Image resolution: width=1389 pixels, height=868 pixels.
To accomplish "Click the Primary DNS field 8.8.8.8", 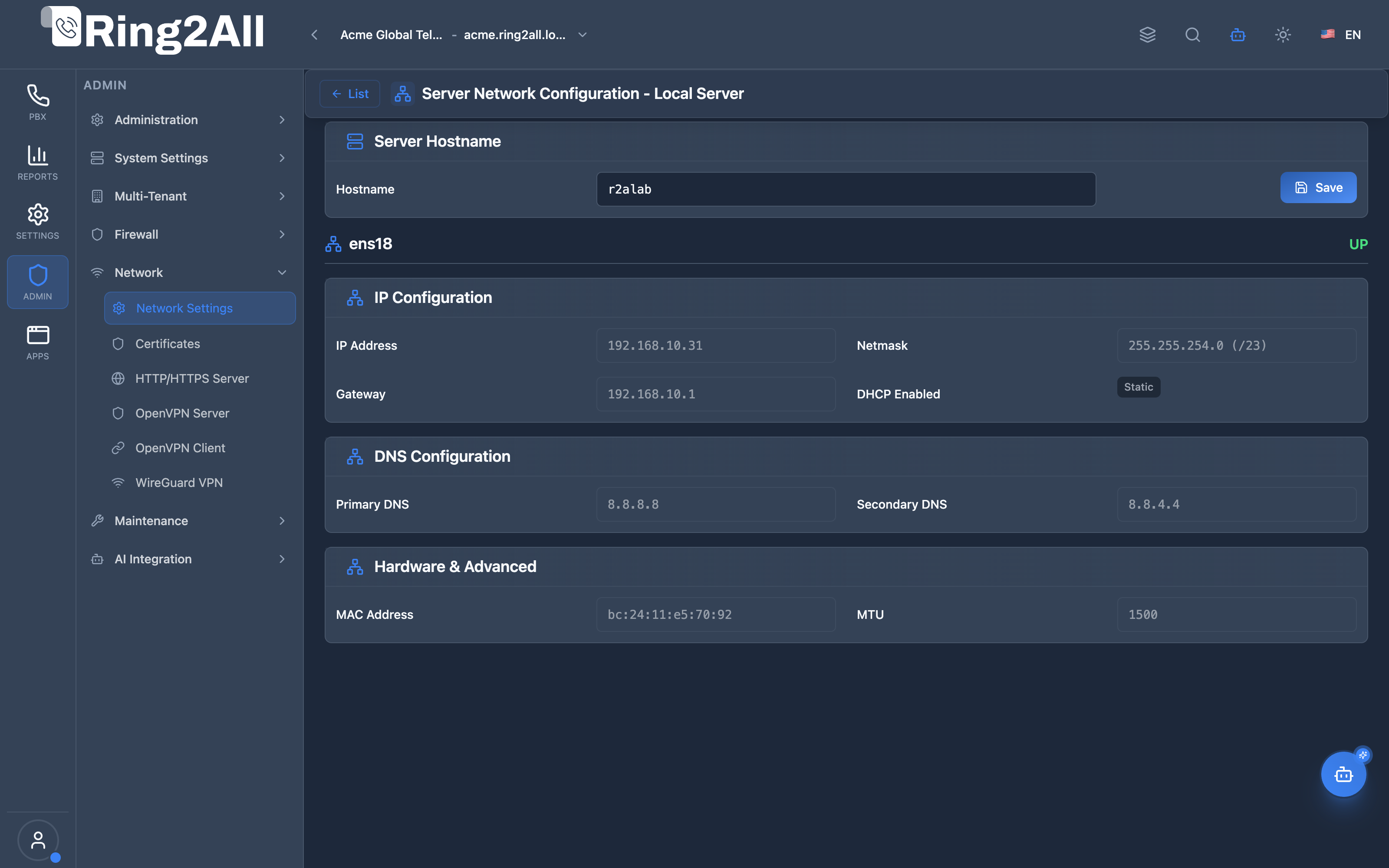I will tap(716, 505).
